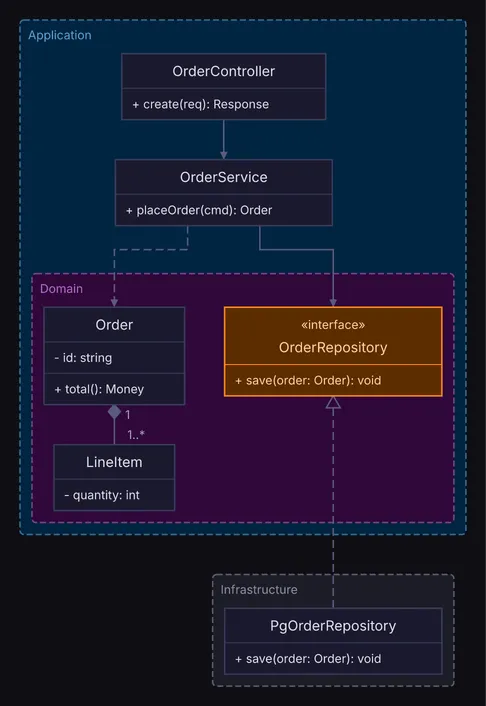486x706 pixels.
Task: Click the Domain package label
Action: (x=61, y=289)
